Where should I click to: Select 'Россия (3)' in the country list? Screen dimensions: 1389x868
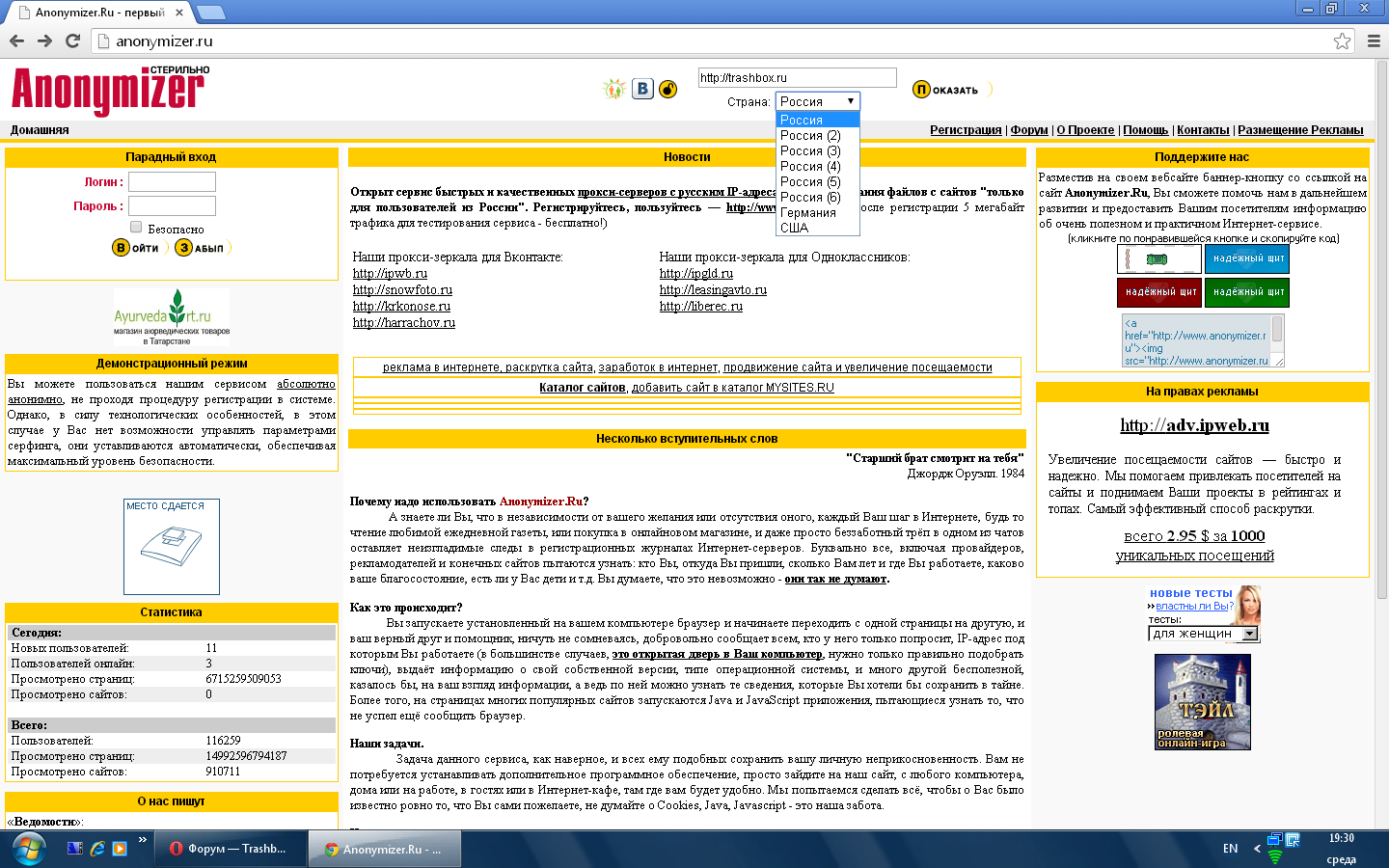tap(817, 150)
